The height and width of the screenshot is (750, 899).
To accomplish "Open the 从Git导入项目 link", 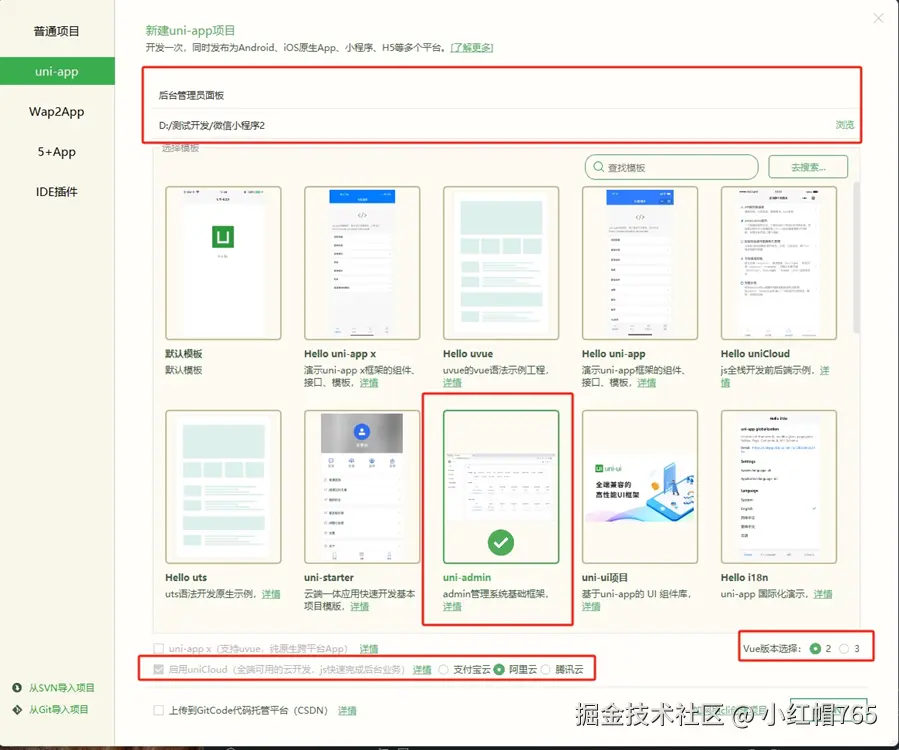I will click(x=59, y=709).
